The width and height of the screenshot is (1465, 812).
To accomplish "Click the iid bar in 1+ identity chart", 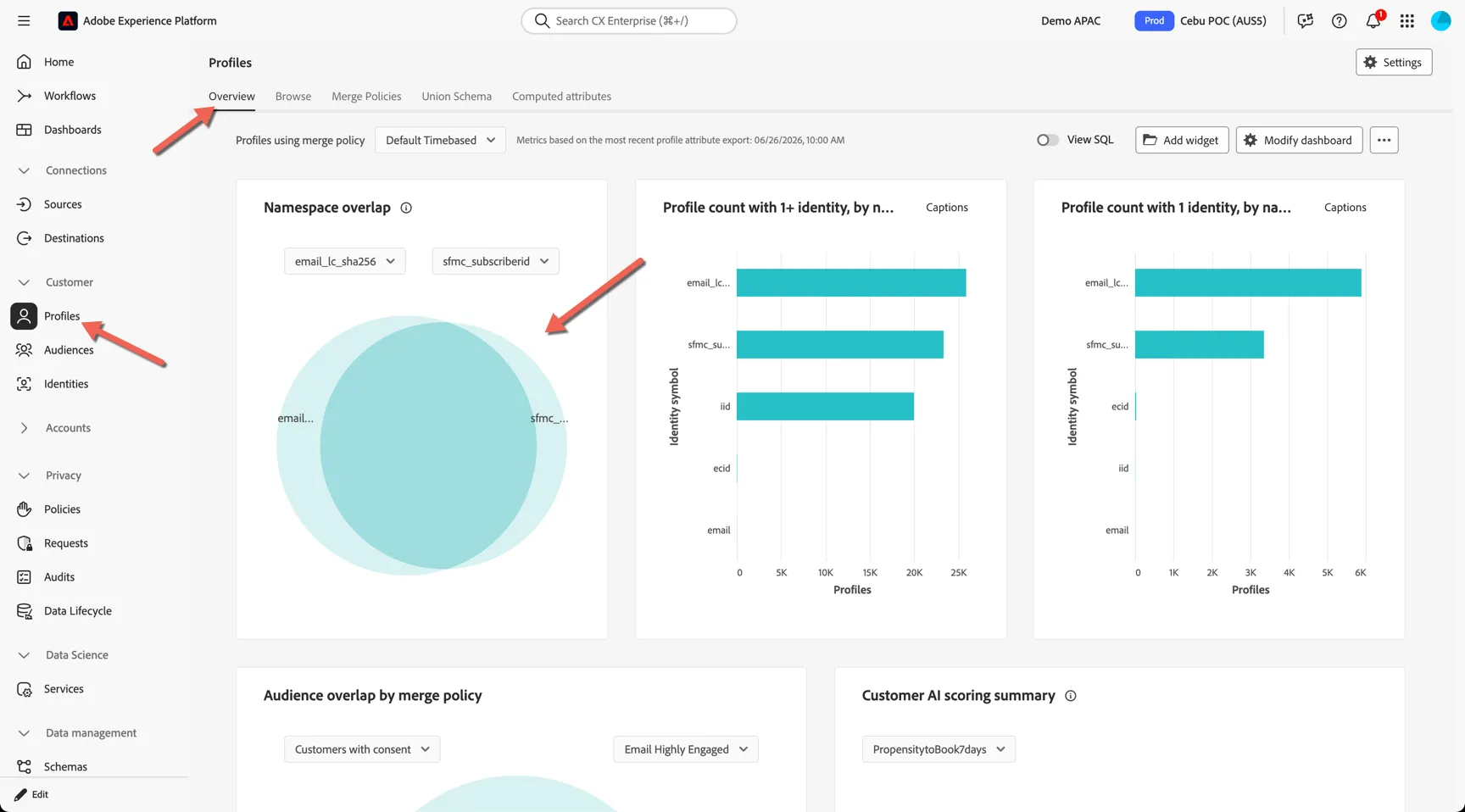I will (825, 407).
